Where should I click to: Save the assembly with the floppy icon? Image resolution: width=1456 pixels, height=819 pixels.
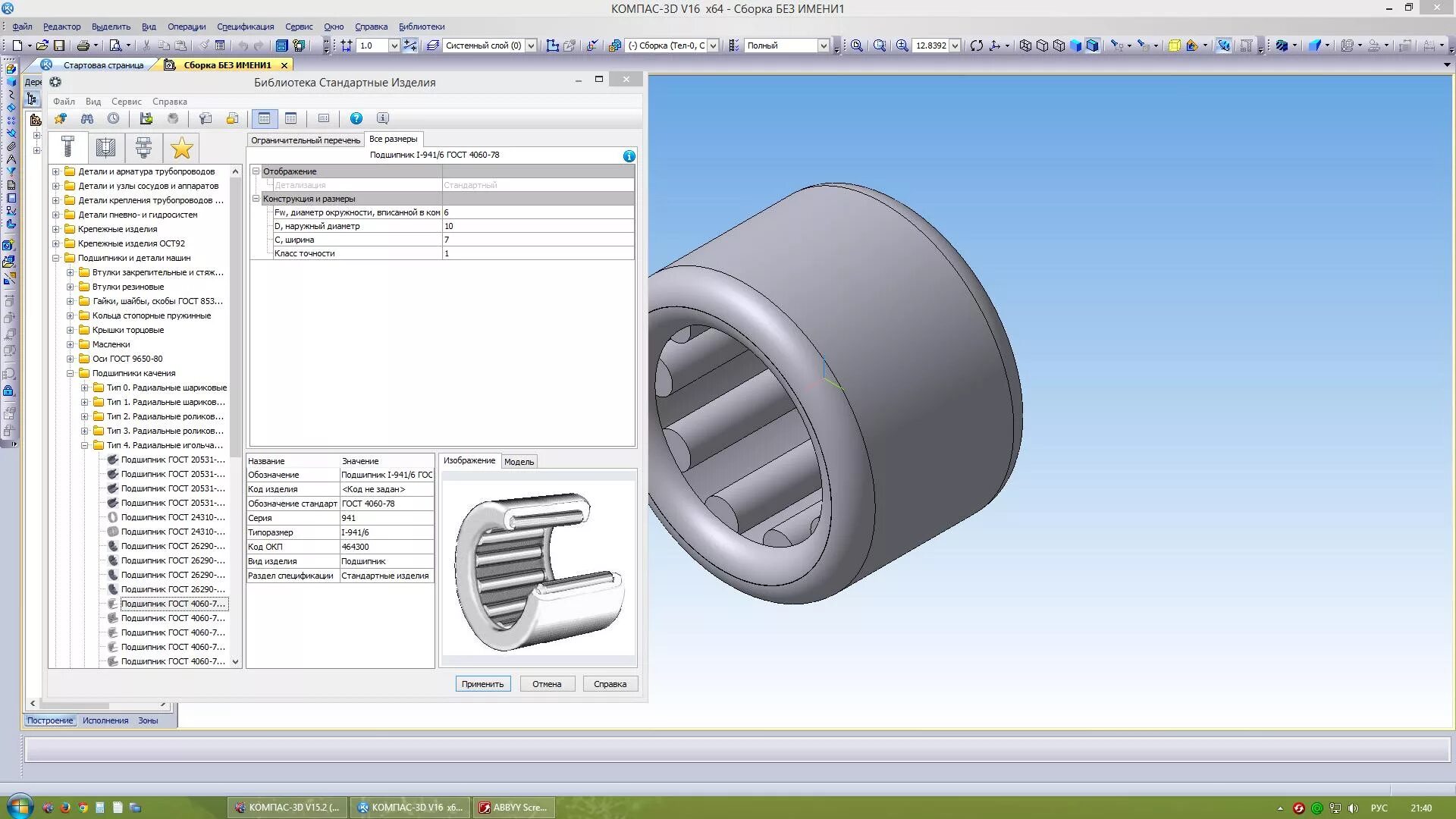[x=59, y=45]
